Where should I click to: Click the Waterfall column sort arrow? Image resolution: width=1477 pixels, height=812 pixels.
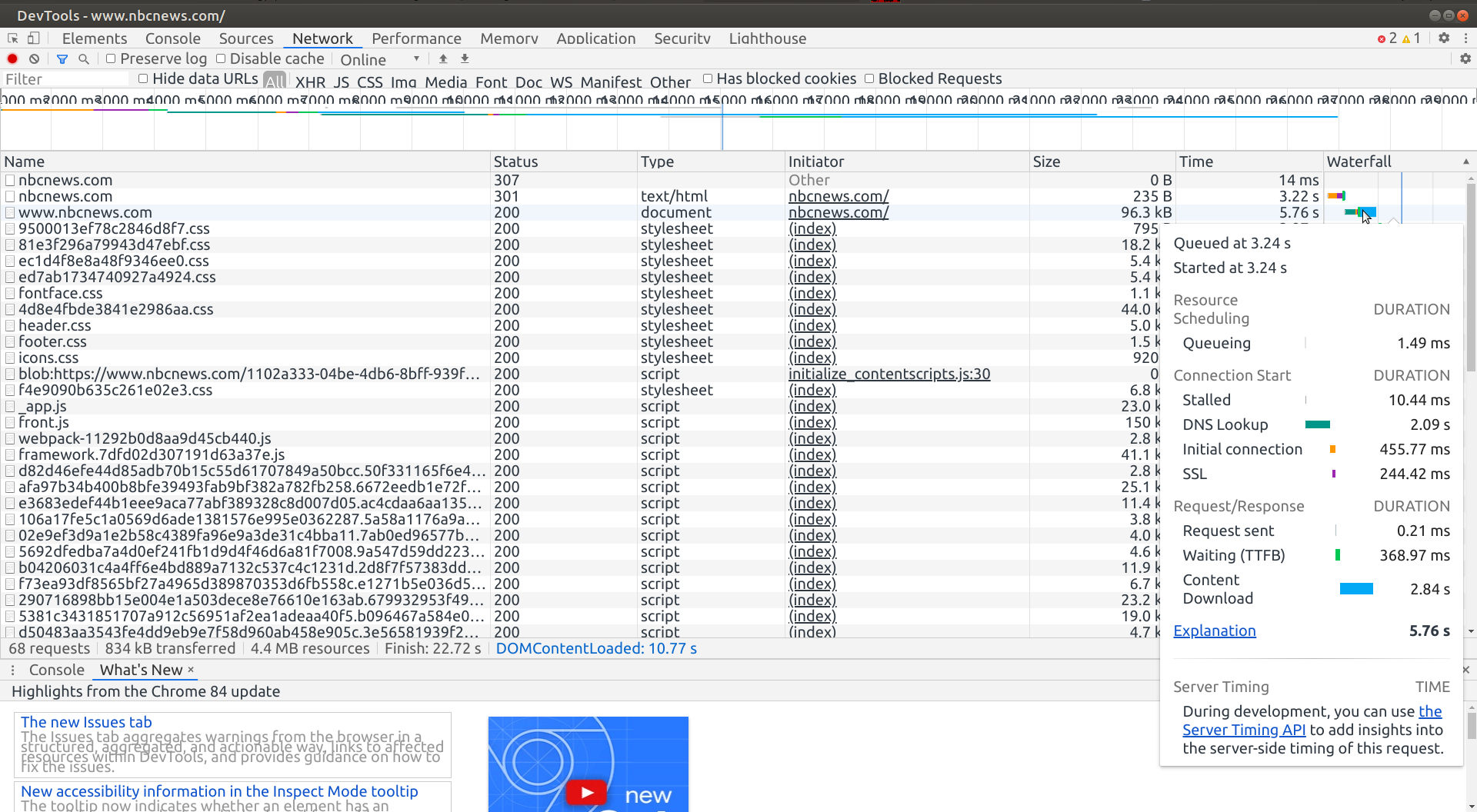point(1465,161)
